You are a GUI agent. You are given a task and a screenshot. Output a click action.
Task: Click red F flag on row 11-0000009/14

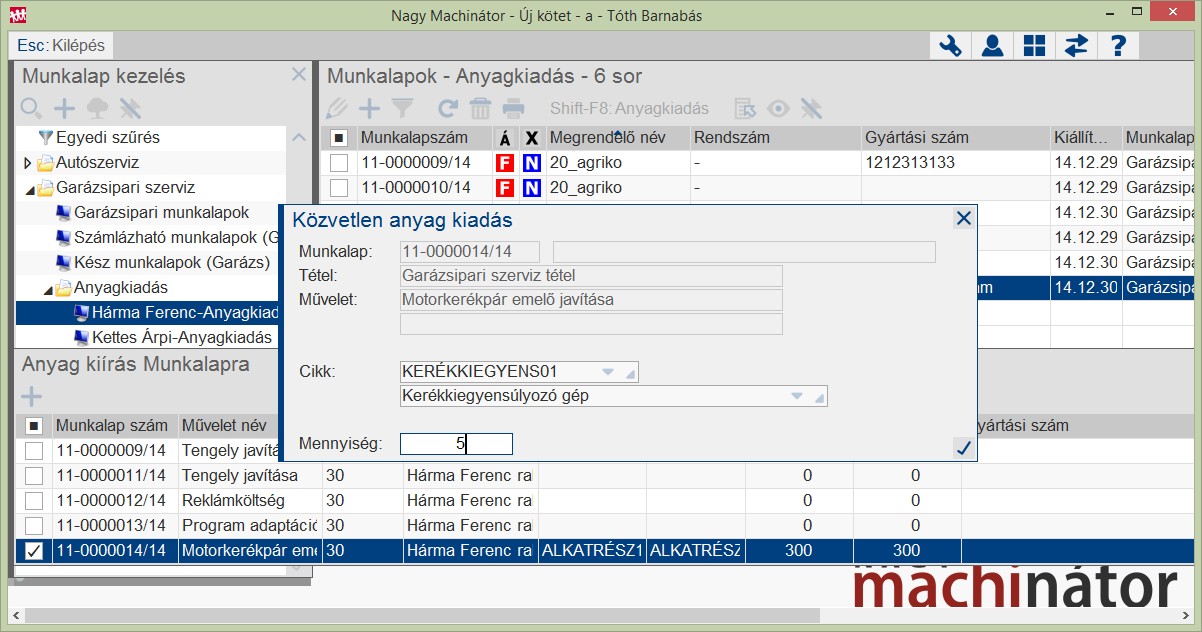[505, 163]
